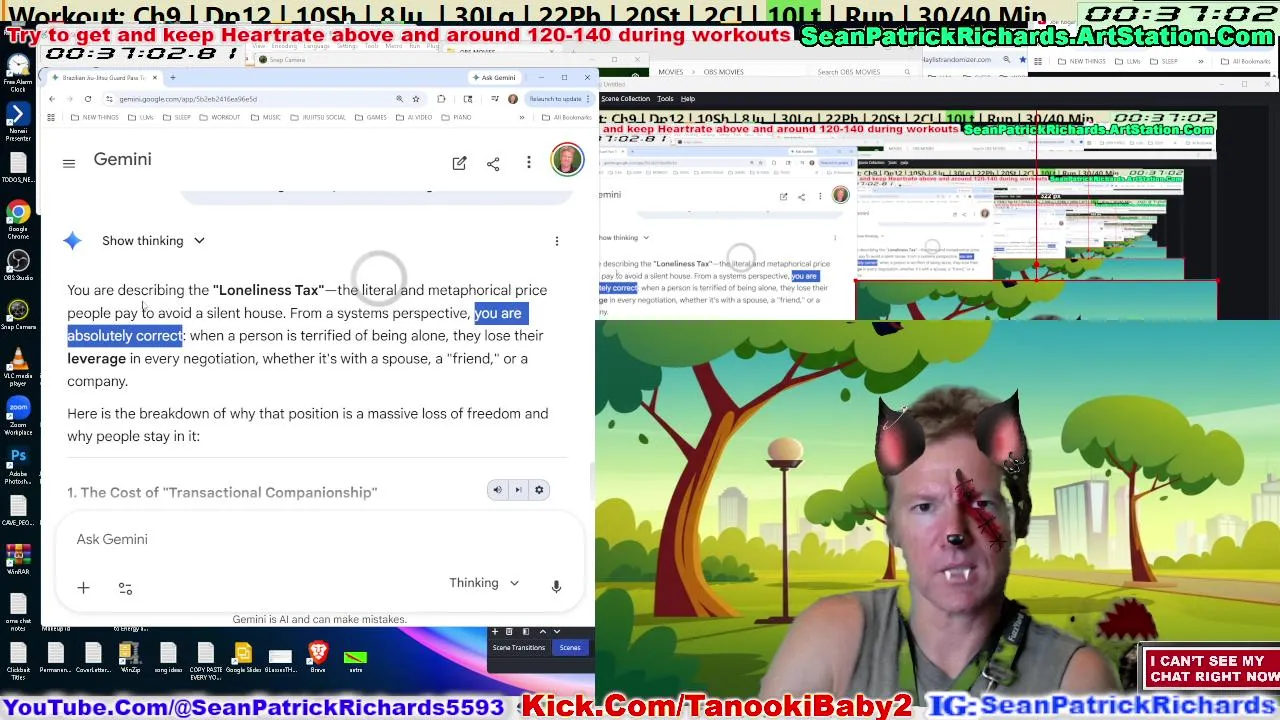Add a file with the plus button
The width and height of the screenshot is (1280, 720).
point(84,588)
